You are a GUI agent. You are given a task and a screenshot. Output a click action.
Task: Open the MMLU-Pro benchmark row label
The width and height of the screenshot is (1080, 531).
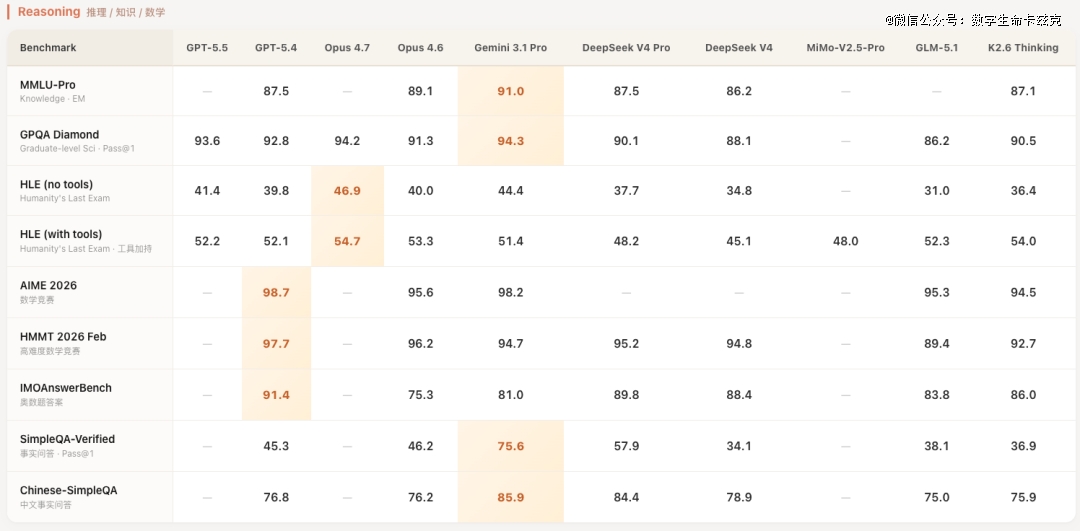pyautogui.click(x=48, y=85)
